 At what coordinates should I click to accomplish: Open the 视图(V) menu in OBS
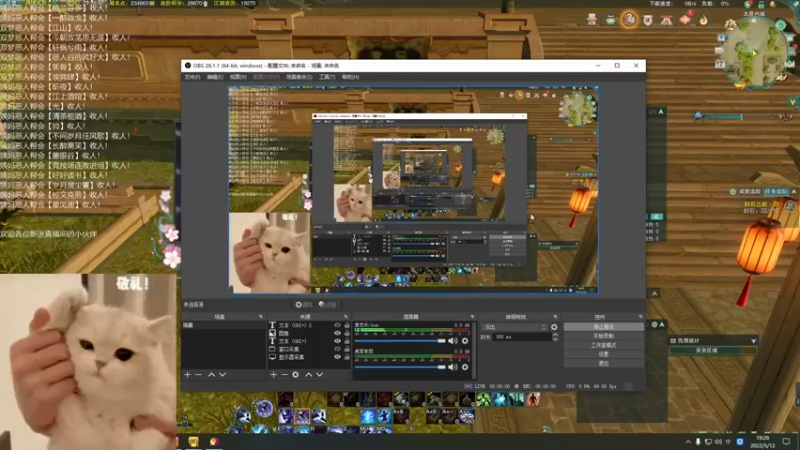[x=238, y=77]
